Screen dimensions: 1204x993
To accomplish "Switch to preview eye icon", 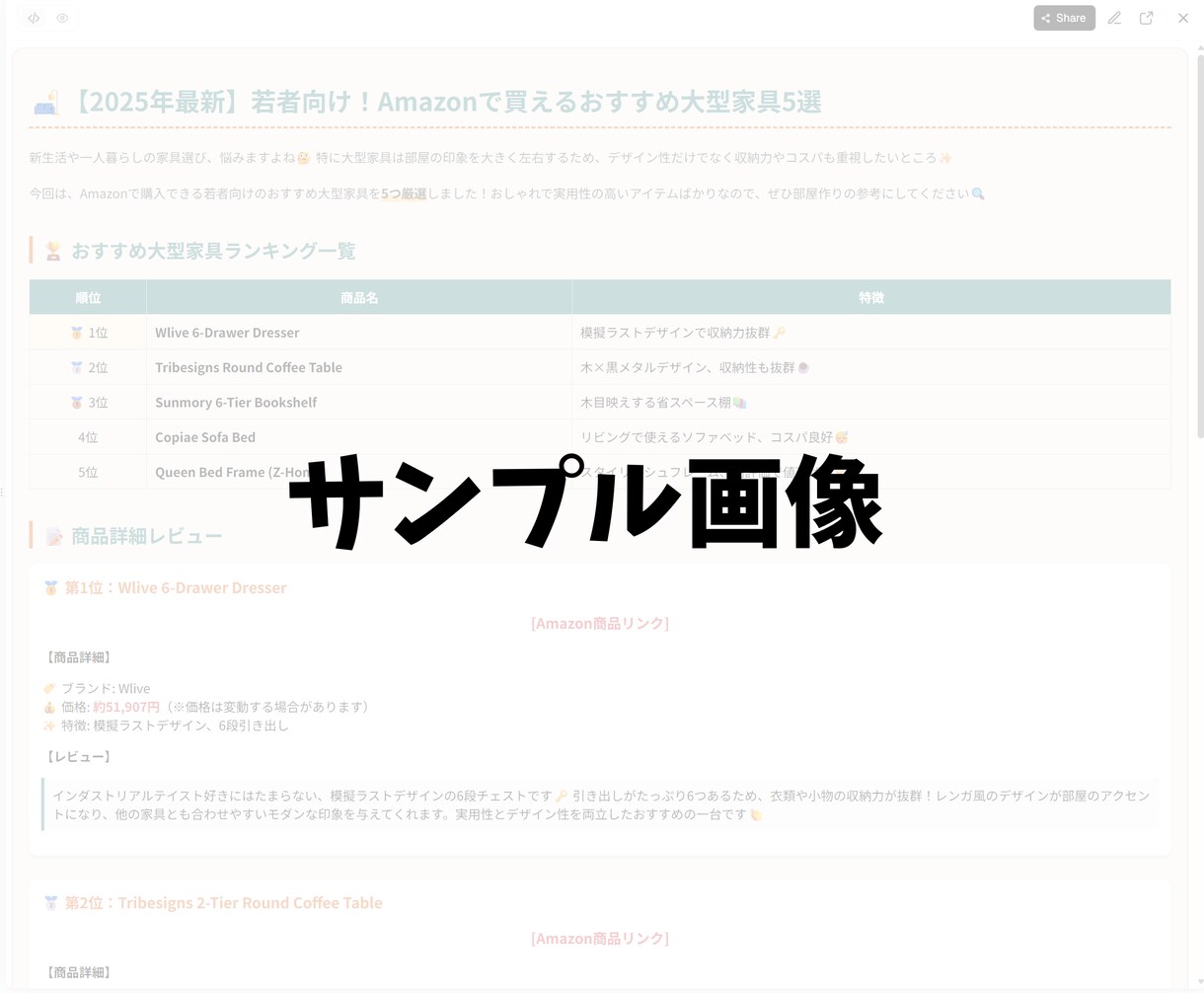I will coord(62,18).
